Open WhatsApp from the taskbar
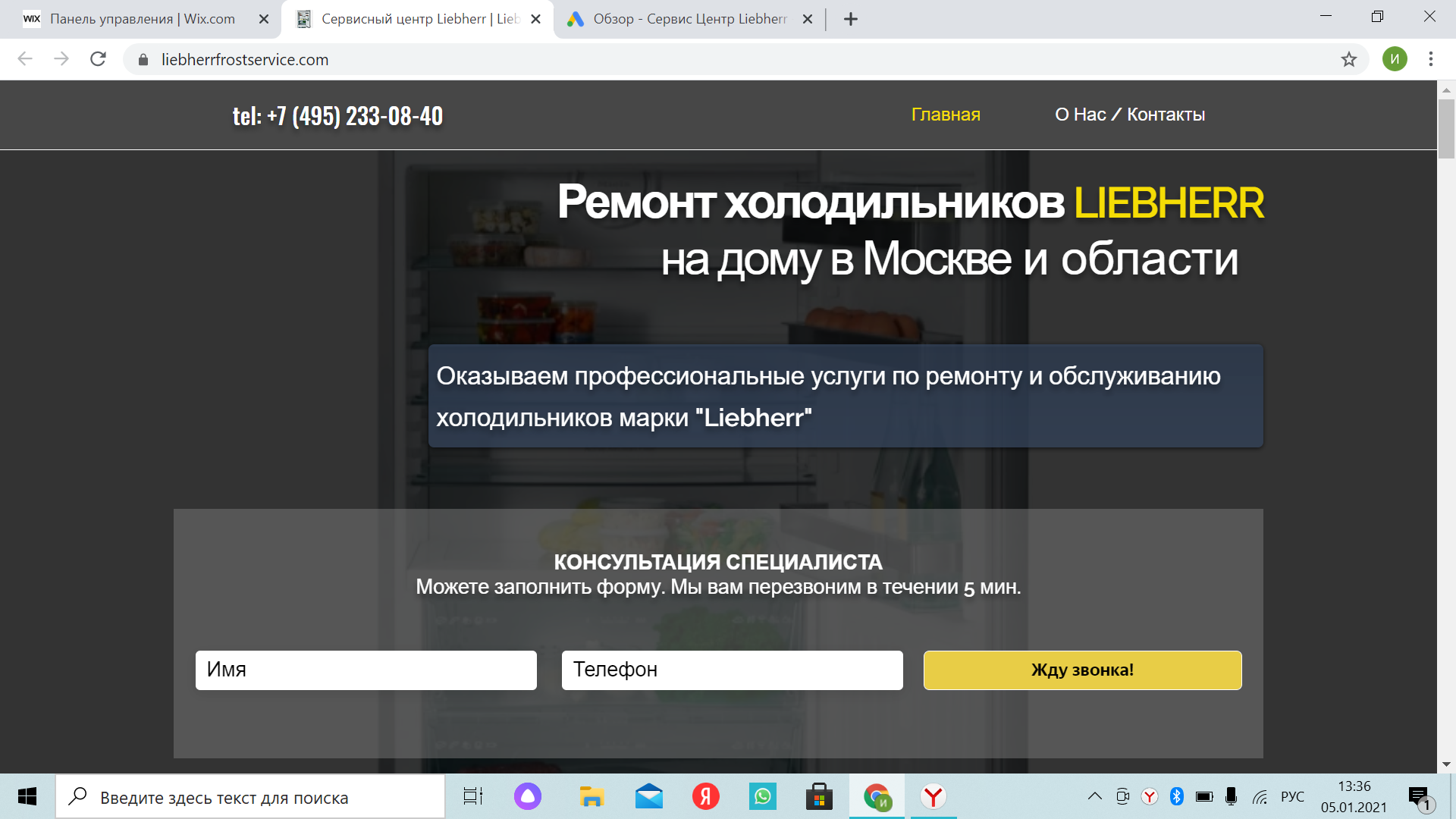 763,797
